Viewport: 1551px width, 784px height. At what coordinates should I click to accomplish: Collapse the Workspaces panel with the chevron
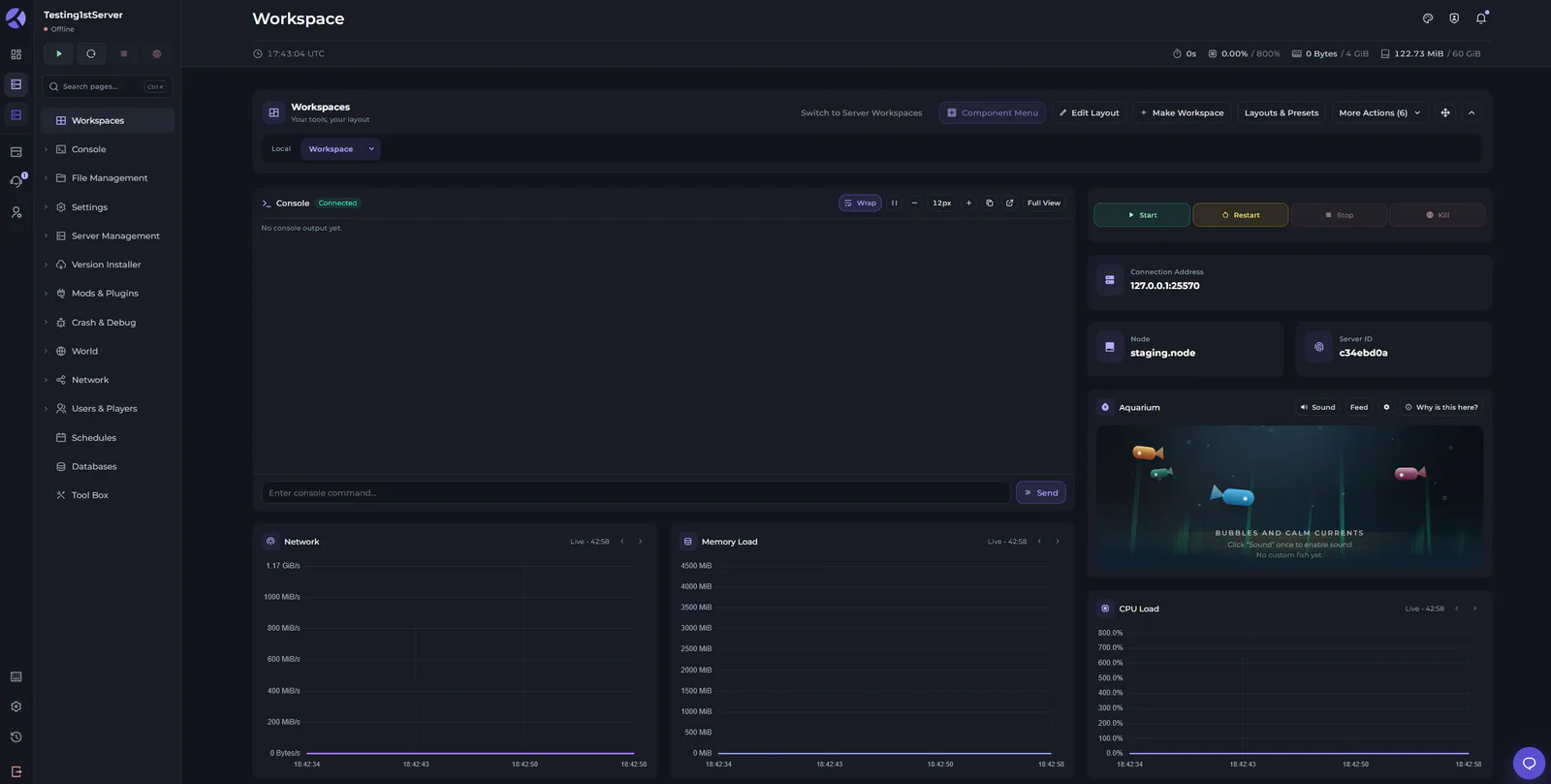click(x=1472, y=113)
